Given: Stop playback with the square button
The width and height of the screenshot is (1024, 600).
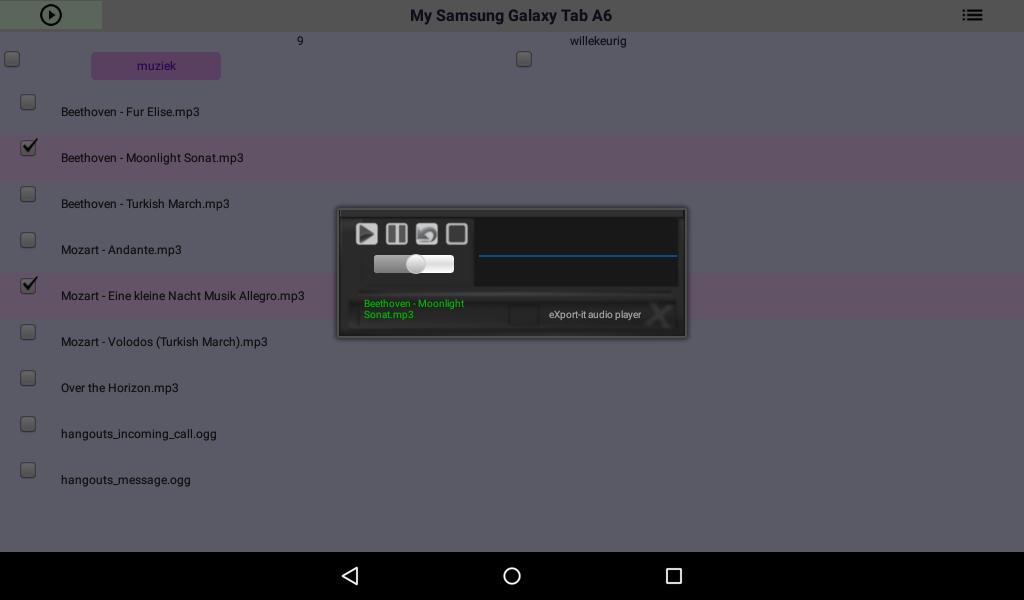Looking at the screenshot, I should click(456, 234).
